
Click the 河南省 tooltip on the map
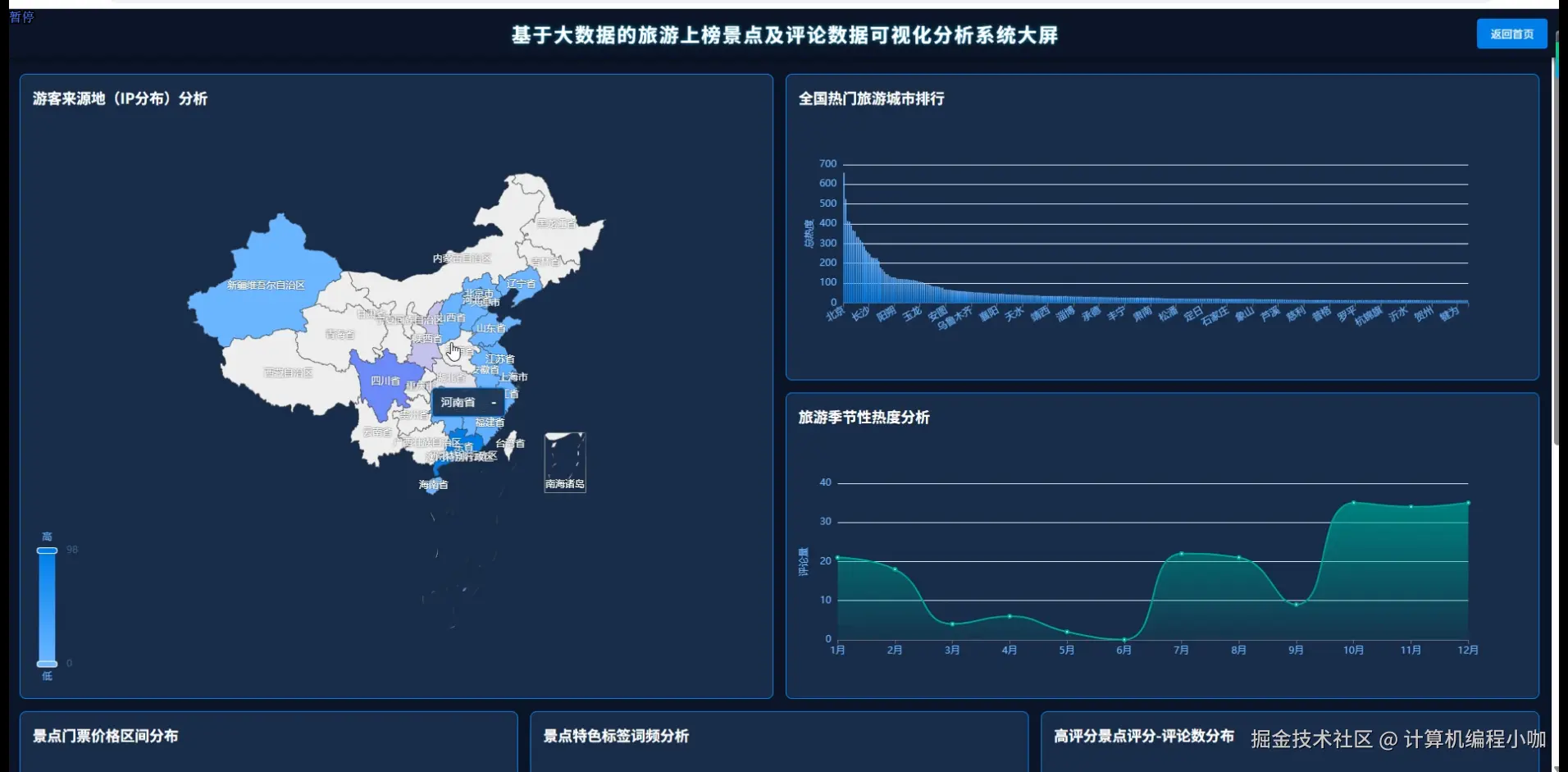pos(467,402)
